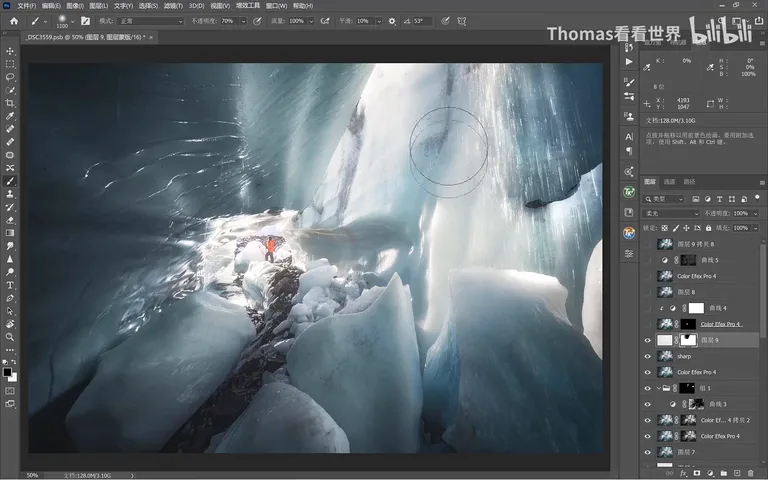Open the flow 100% dropdown arrow

311,22
